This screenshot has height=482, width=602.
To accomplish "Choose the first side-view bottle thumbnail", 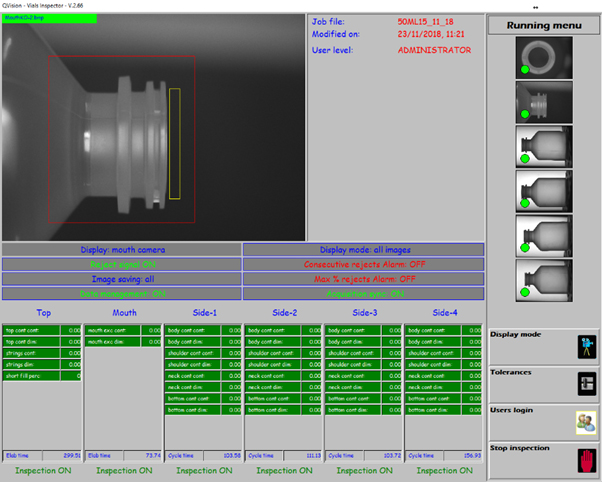I will click(x=543, y=146).
